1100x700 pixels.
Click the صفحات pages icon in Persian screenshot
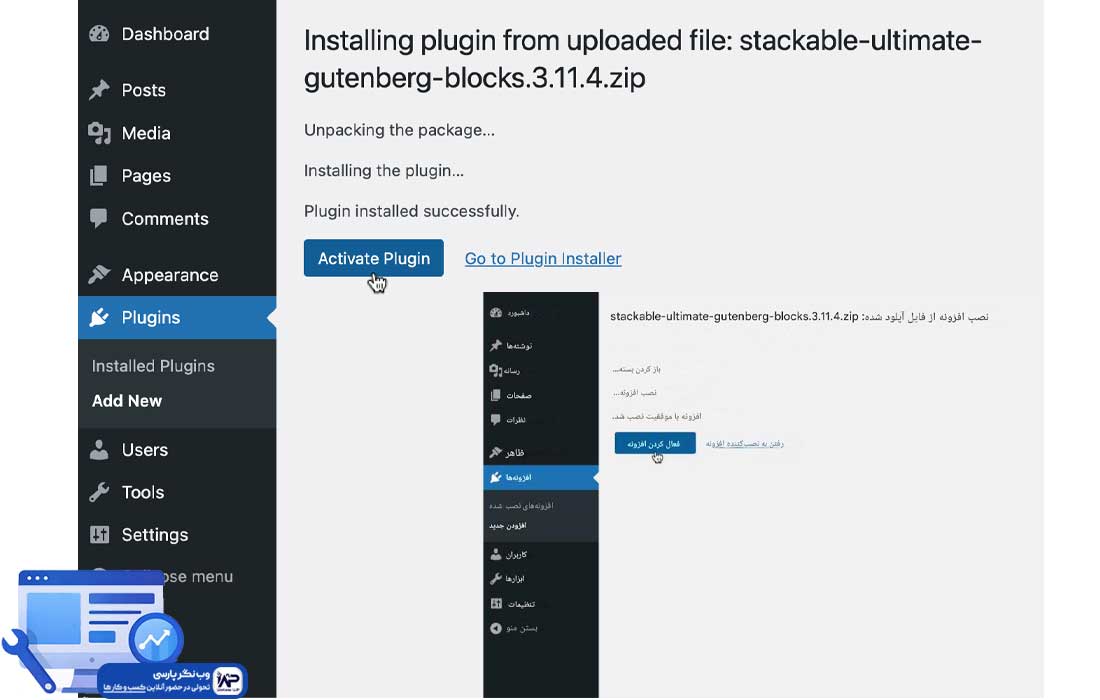[x=496, y=395]
